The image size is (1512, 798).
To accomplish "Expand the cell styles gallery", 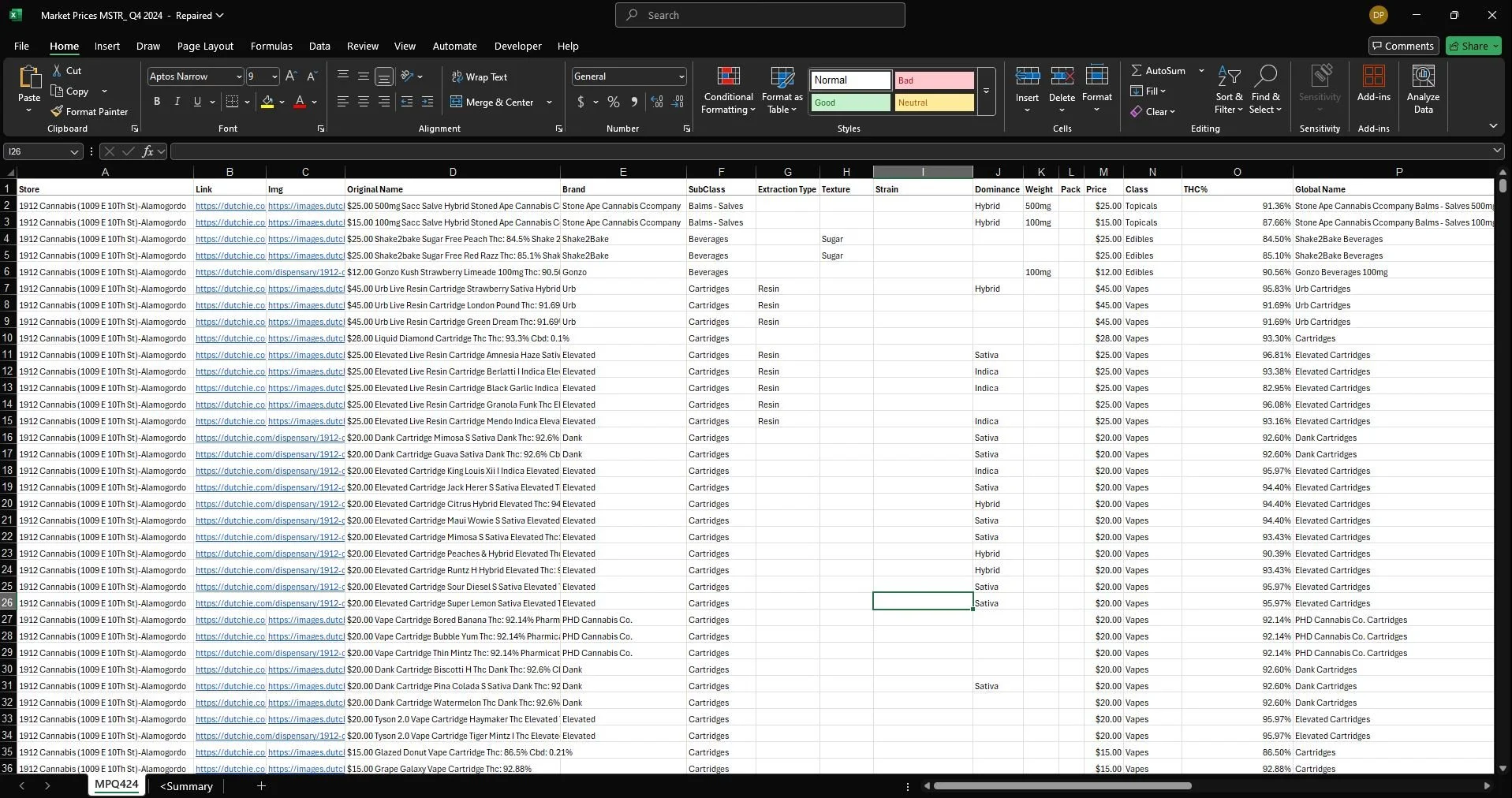I will [x=986, y=91].
